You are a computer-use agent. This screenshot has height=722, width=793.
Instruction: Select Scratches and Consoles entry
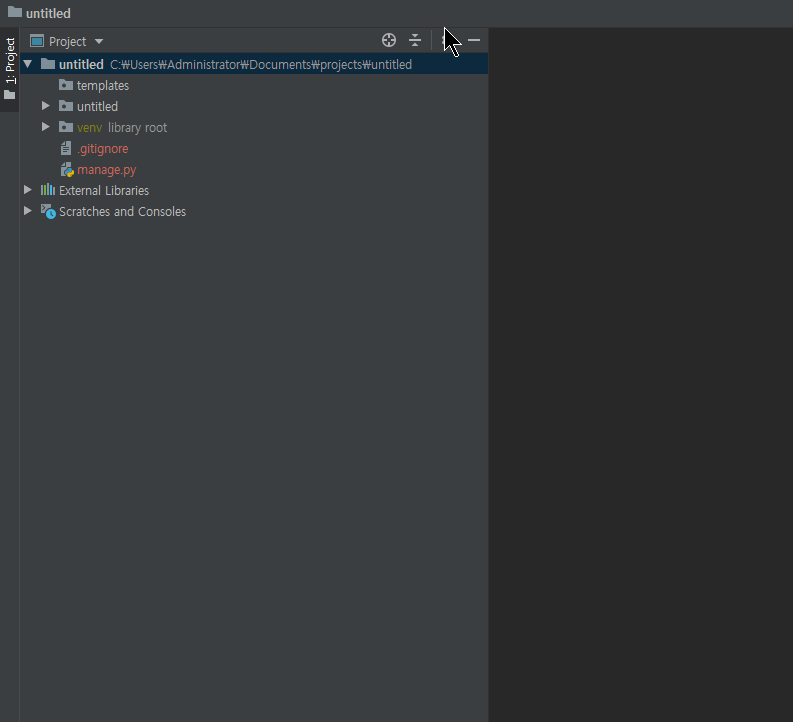pyautogui.click(x=254, y=211)
